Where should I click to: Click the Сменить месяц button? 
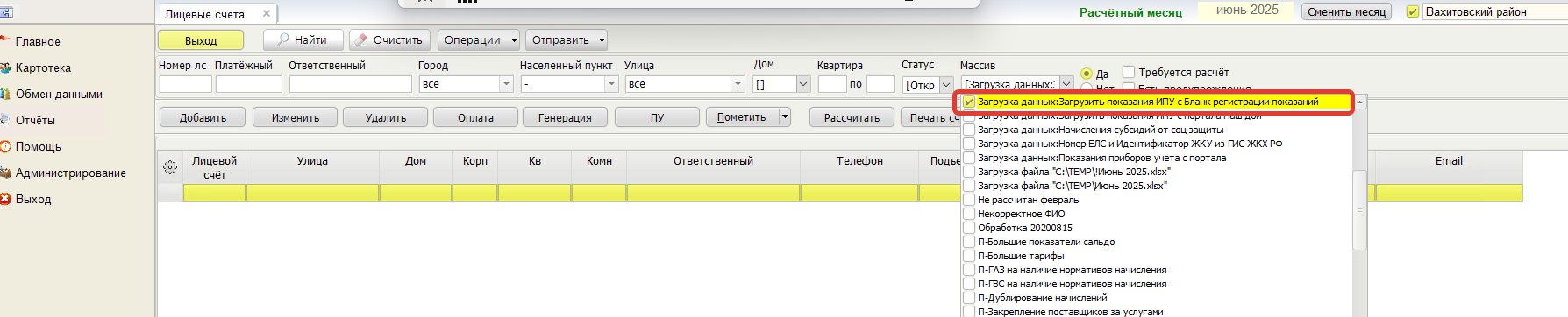(x=1346, y=11)
